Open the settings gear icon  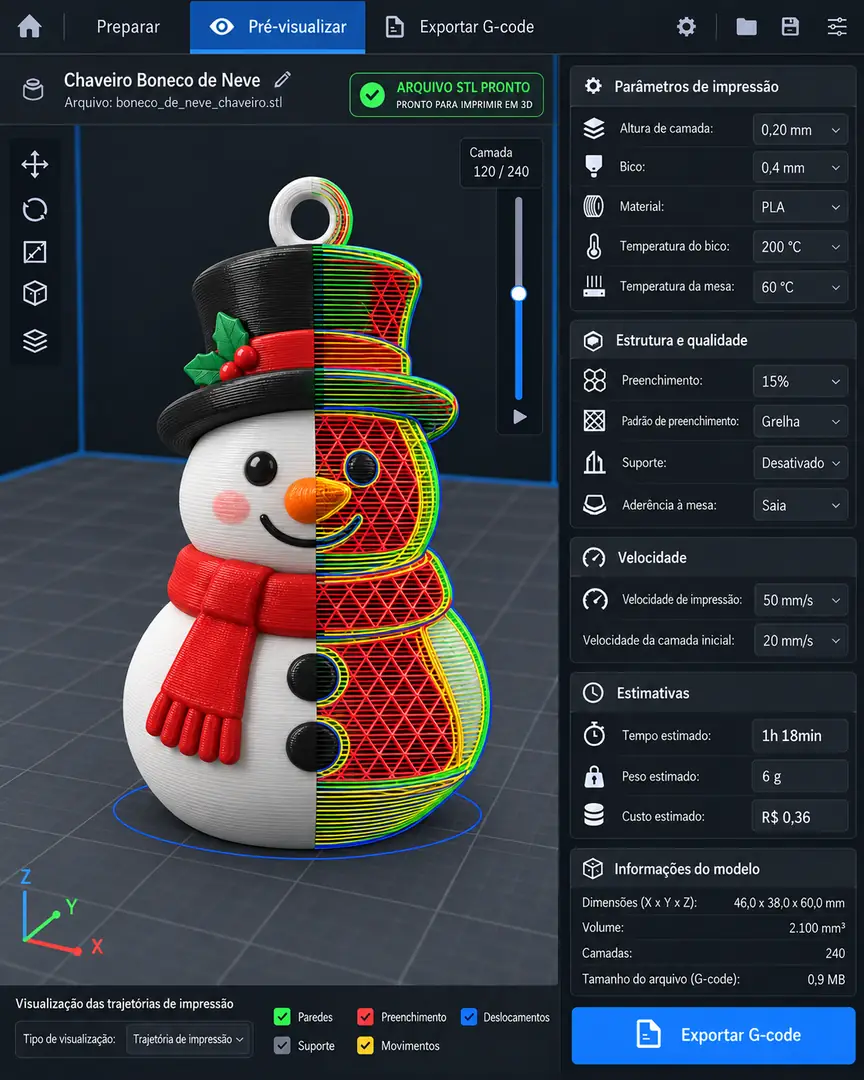[x=686, y=27]
